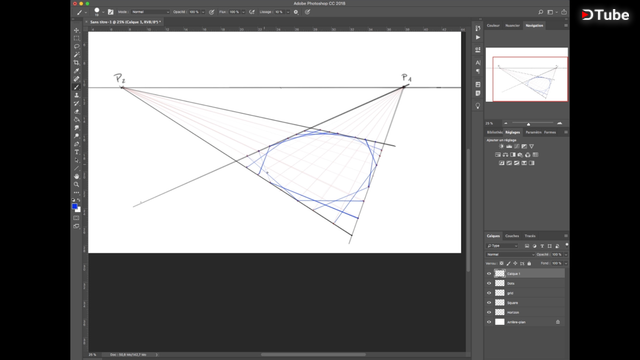The image size is (640, 360).
Task: Open the tool preset picker arrow
Action: [x=86, y=12]
